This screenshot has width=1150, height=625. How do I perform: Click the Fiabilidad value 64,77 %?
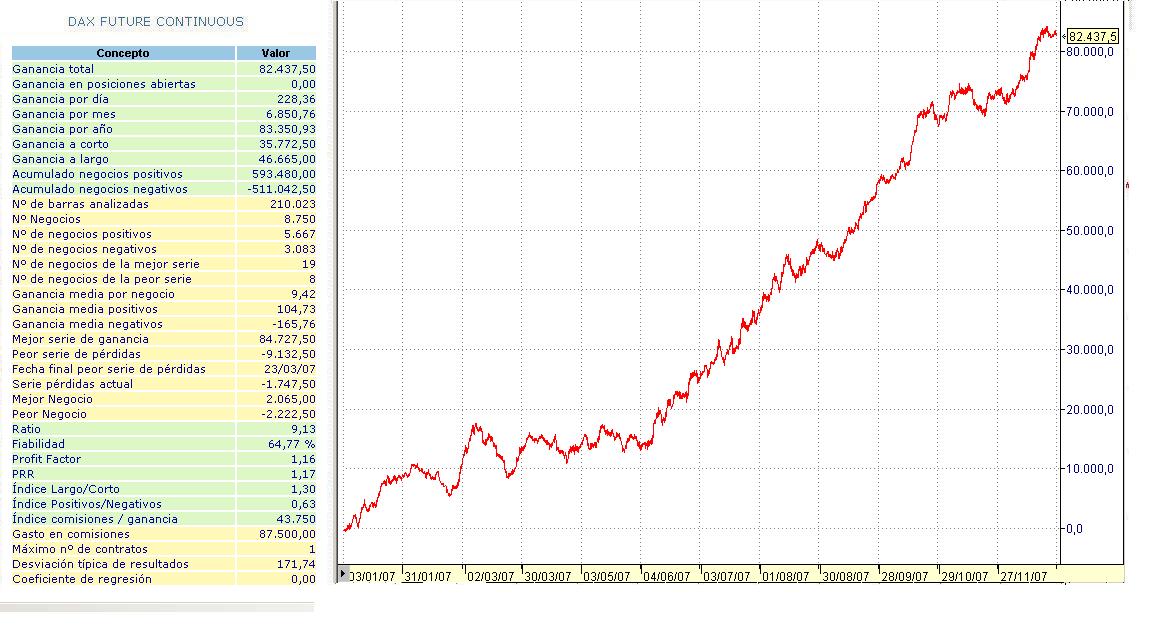[292, 444]
